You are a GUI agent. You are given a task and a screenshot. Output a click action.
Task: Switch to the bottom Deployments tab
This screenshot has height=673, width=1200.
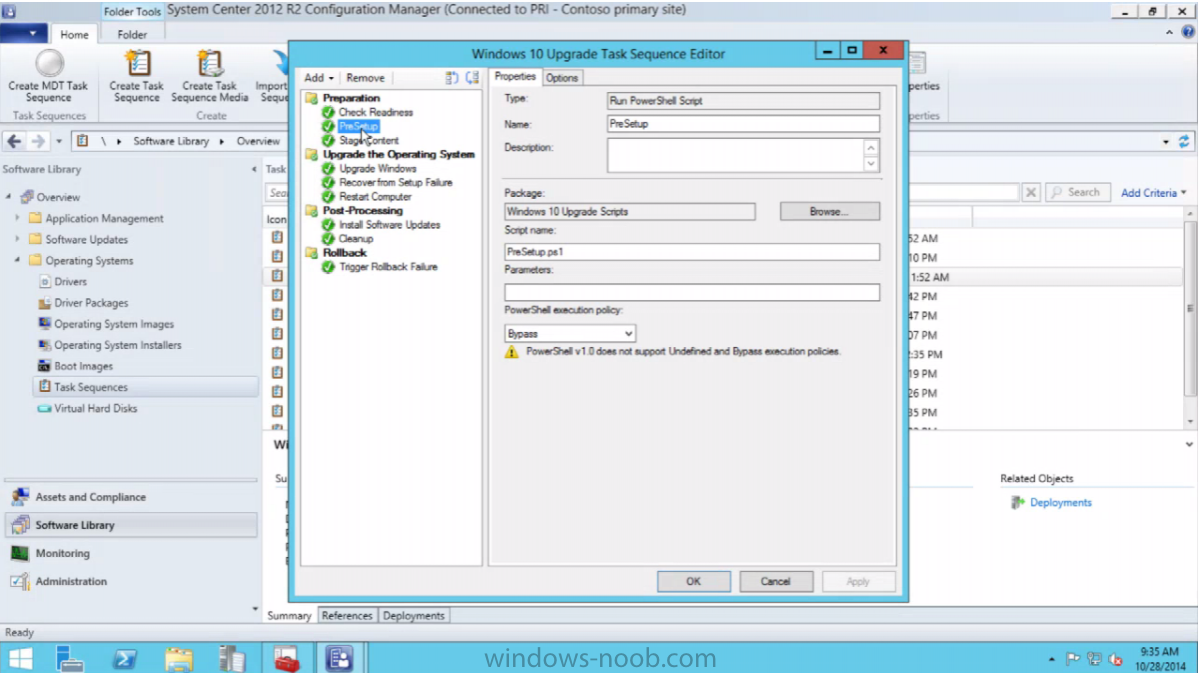tap(413, 616)
